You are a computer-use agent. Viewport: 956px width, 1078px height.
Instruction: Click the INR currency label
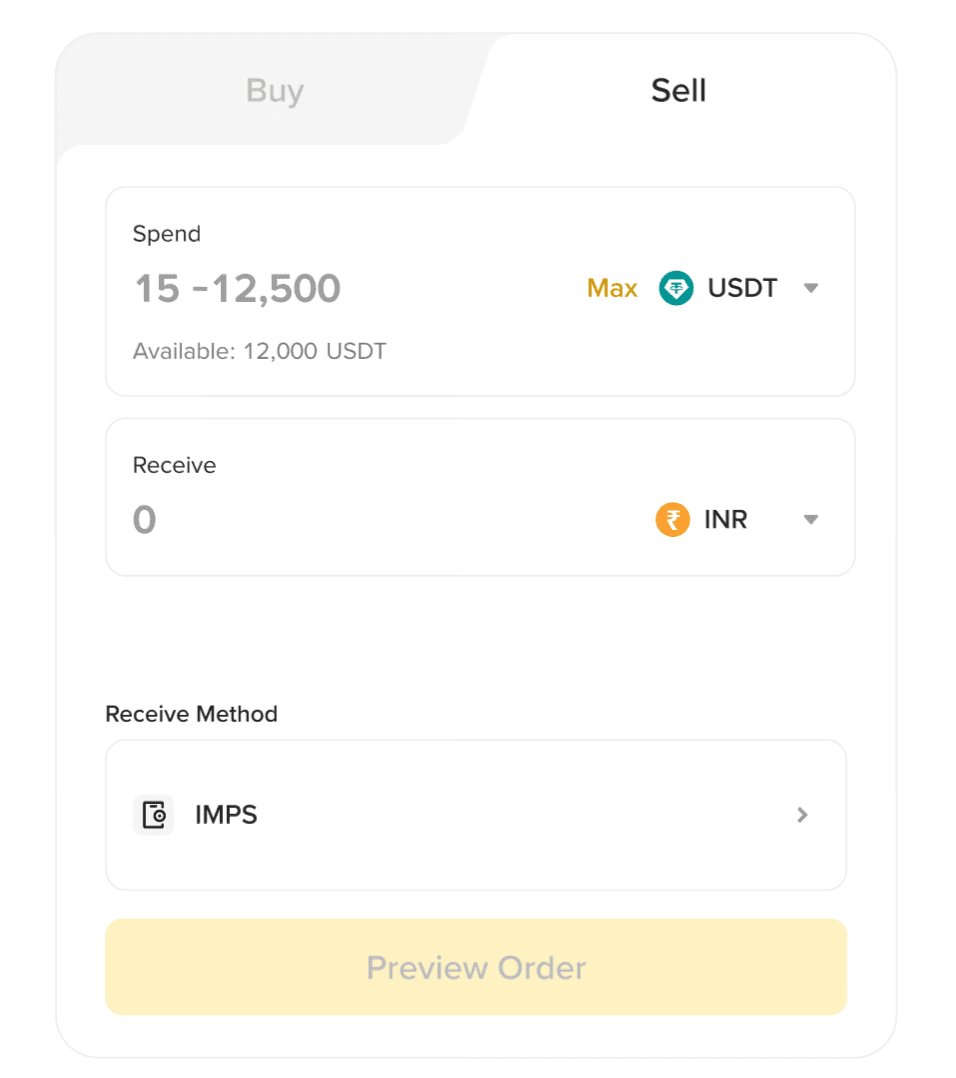coord(726,520)
